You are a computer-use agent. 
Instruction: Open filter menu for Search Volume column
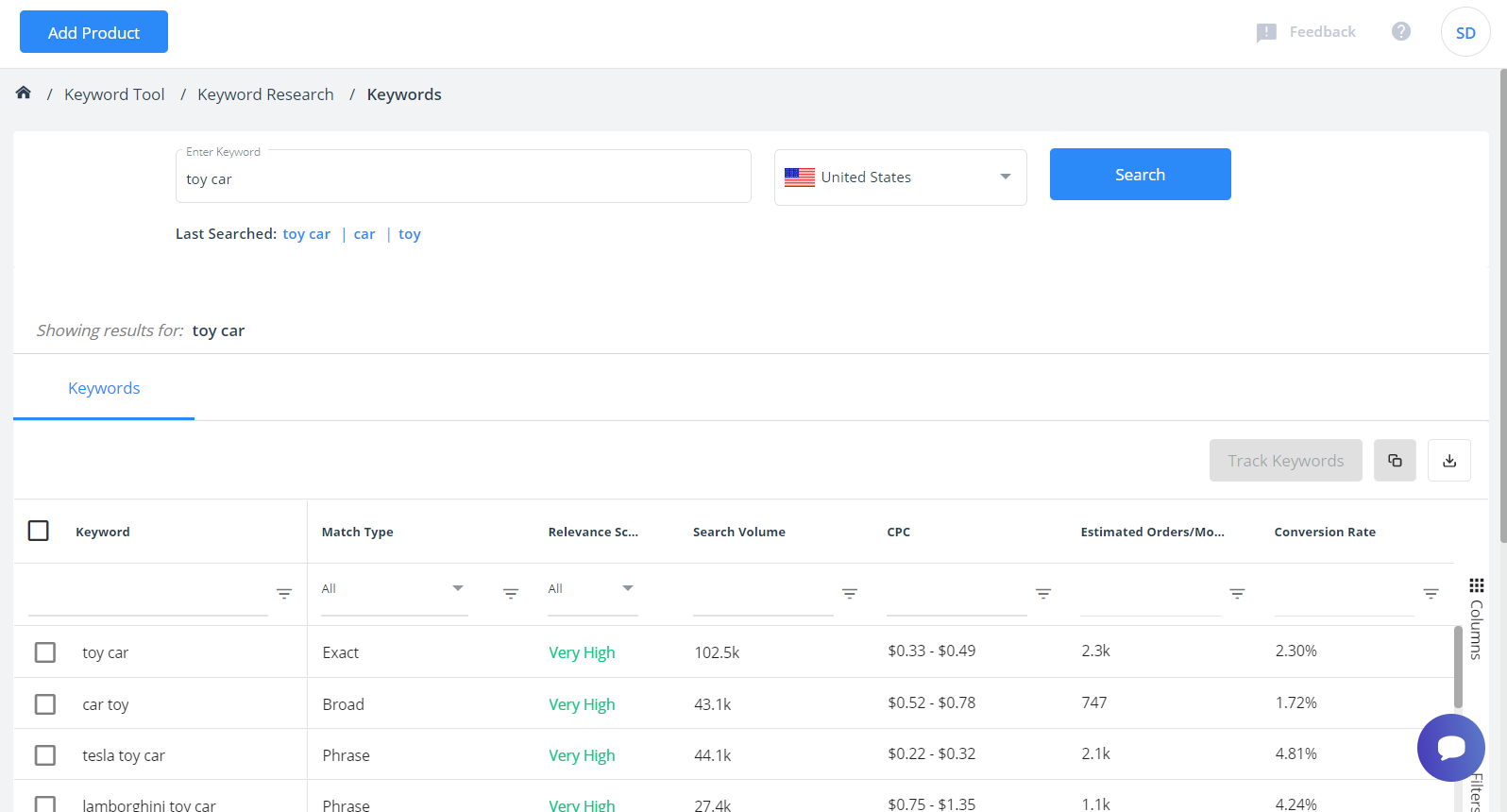[850, 594]
